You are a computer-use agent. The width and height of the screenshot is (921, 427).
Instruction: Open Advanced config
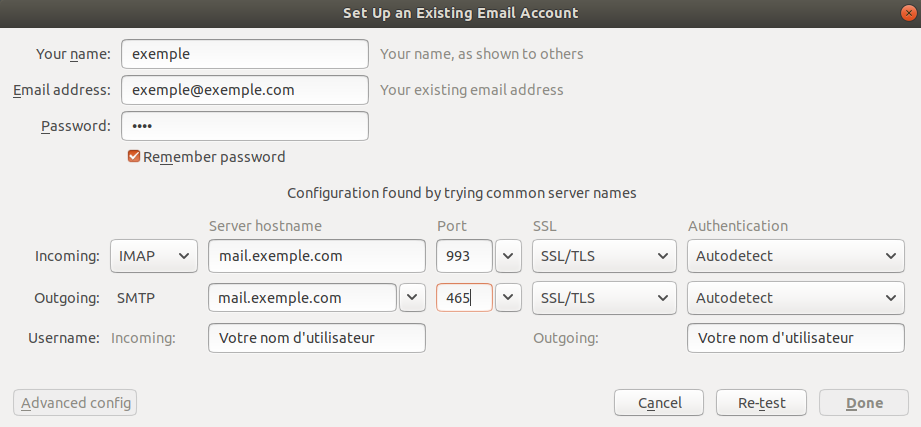[x=75, y=403]
